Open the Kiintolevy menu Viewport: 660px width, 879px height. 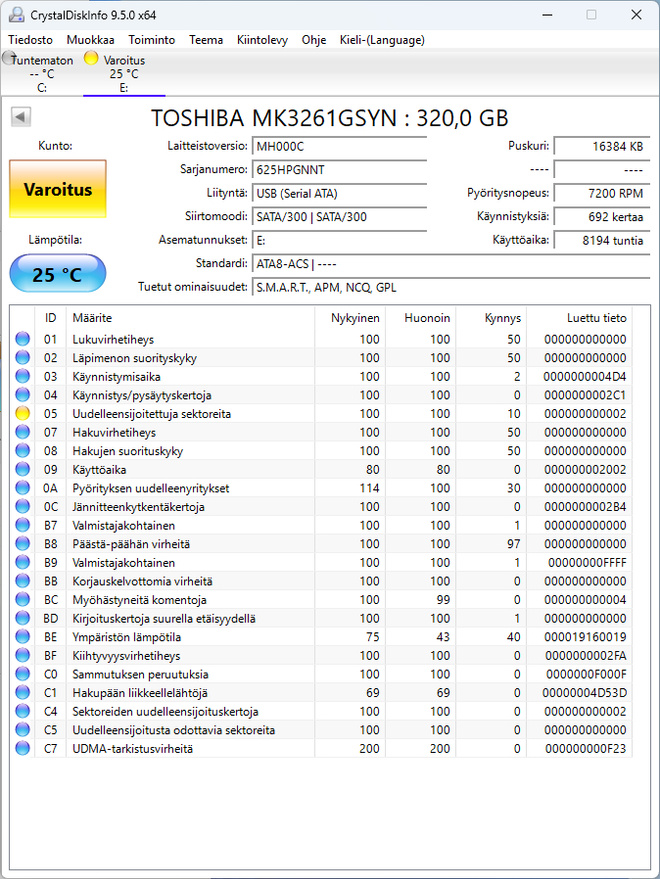click(x=262, y=40)
